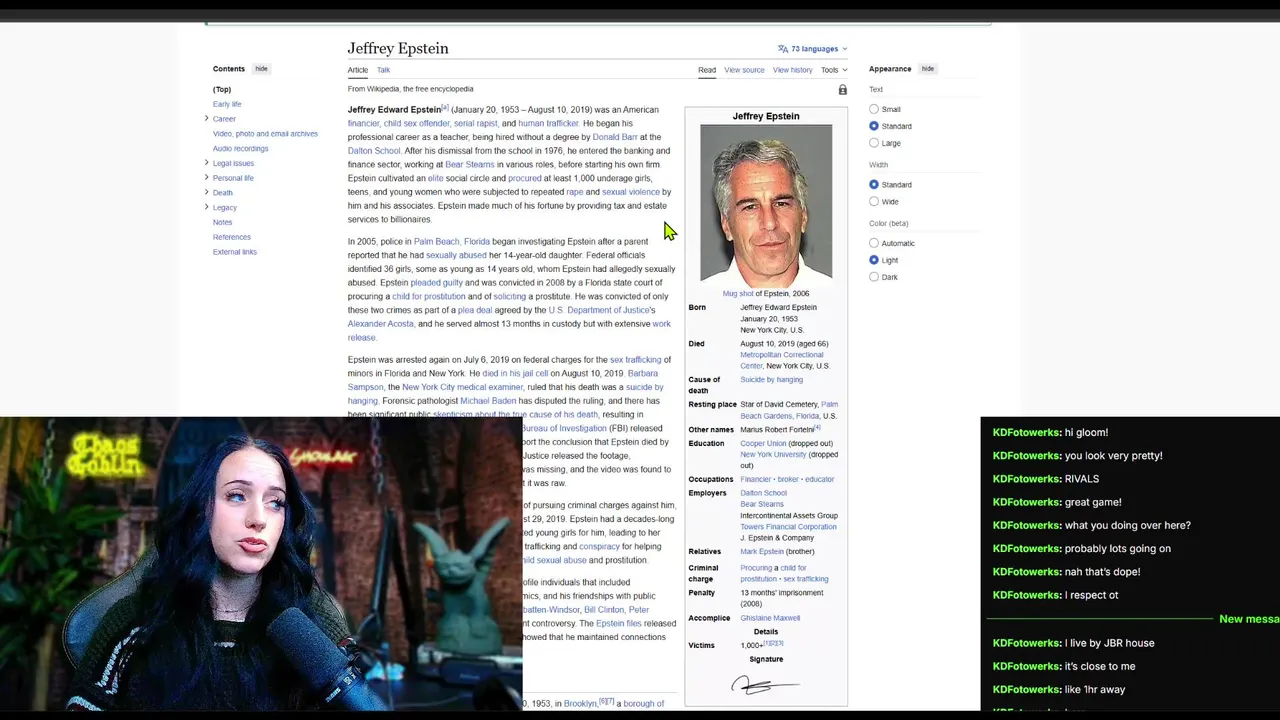Screen dimensions: 1280x720
Task: Expand the Career section in Contents
Action: point(207,118)
